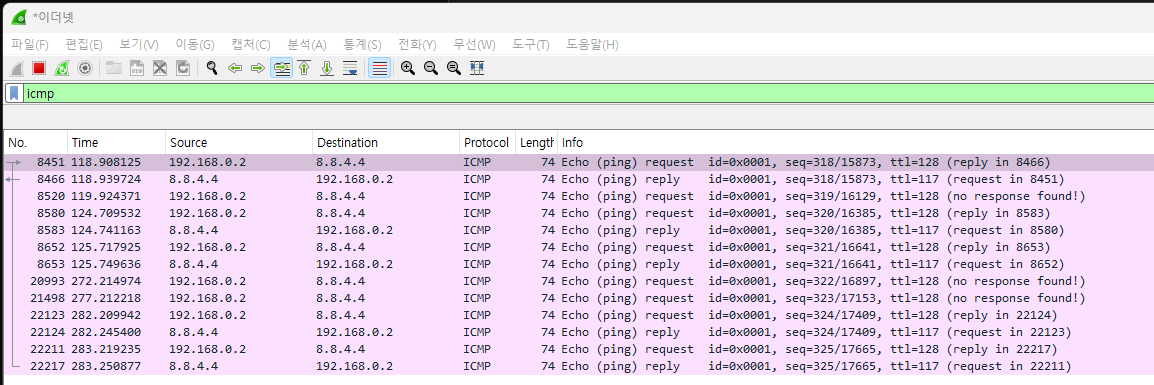Viewport: 1154px width, 385px height.
Task: Zoom in main window text
Action: click(408, 68)
